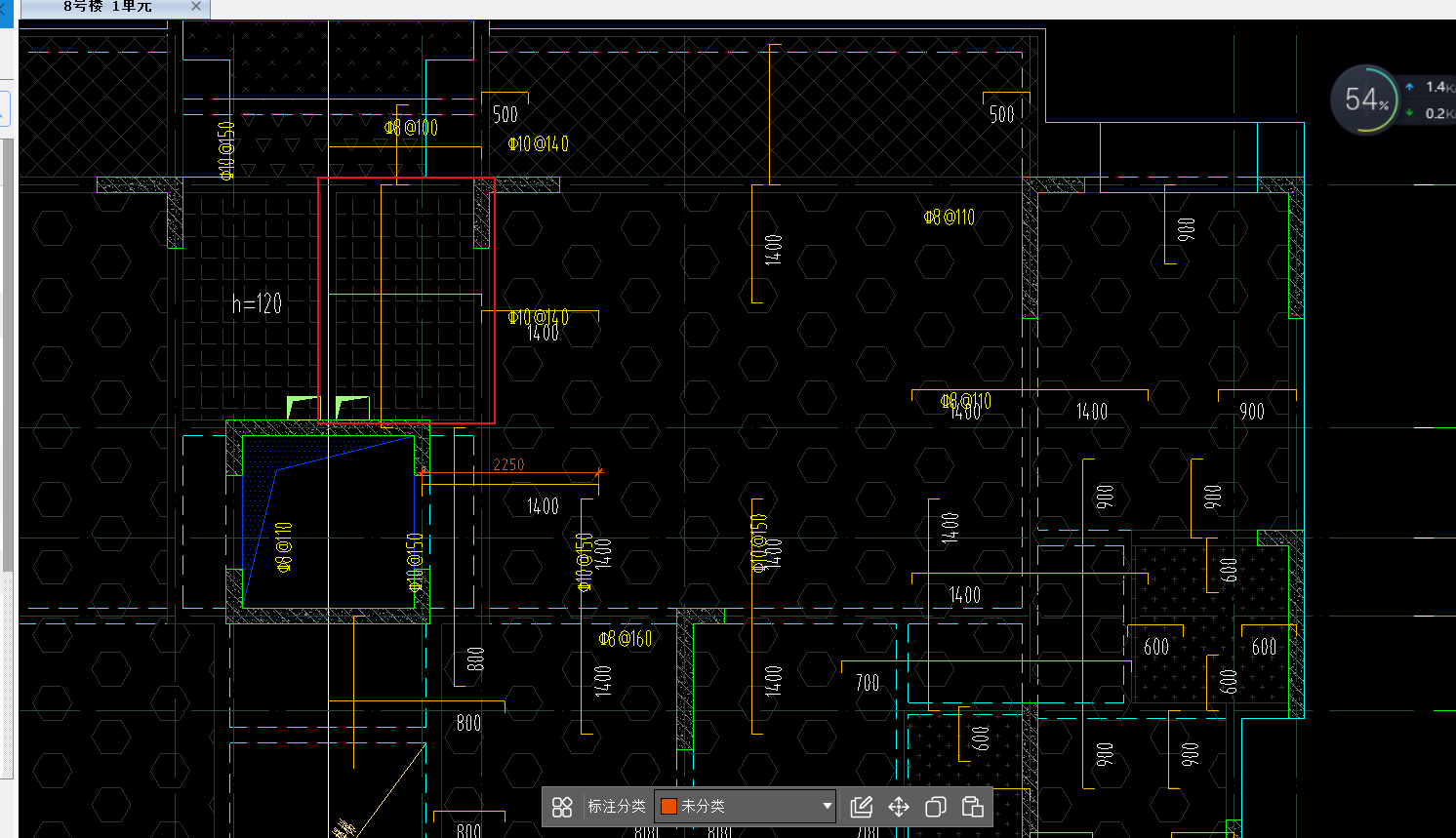This screenshot has width=1456, height=838.
Task: Click the left panel vertical scrollbar
Action: [x=8, y=356]
